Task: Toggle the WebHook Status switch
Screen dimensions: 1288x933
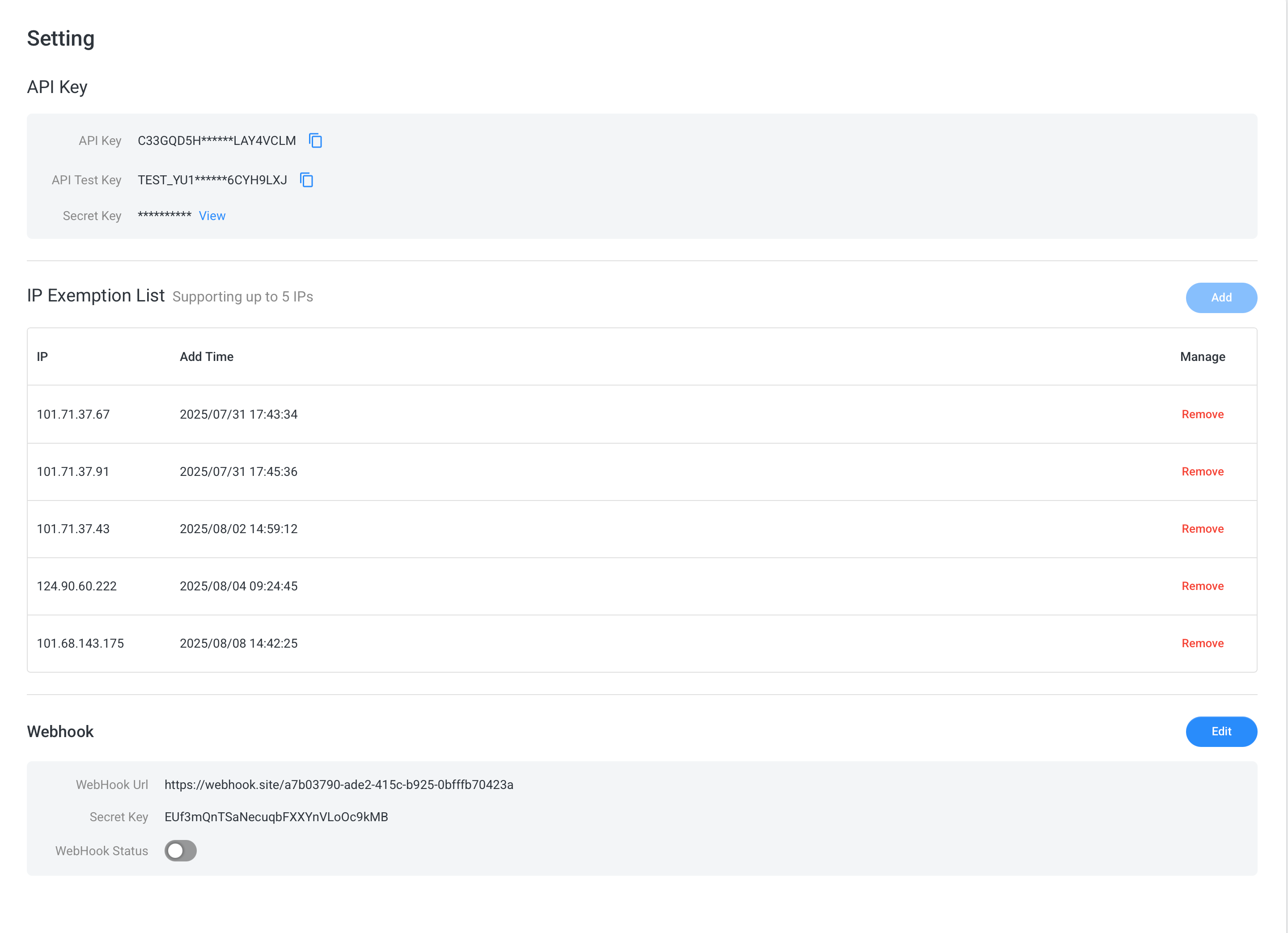Action: tap(181, 851)
